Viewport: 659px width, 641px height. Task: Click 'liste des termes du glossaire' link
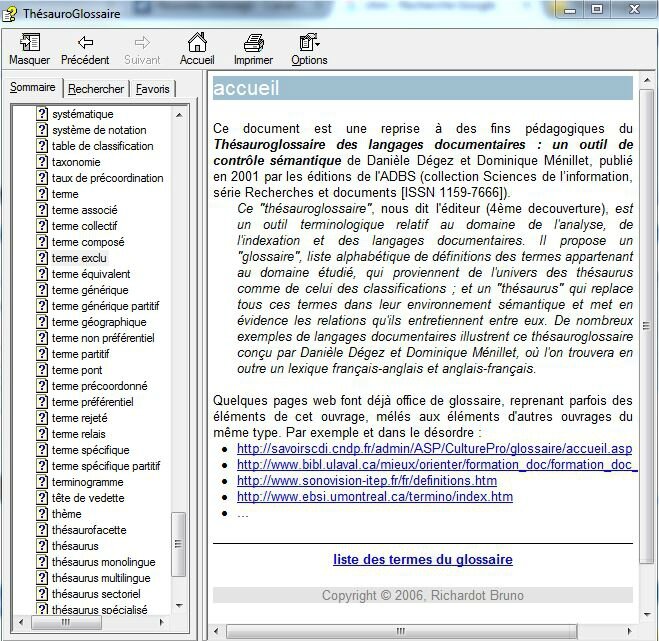tap(423, 559)
